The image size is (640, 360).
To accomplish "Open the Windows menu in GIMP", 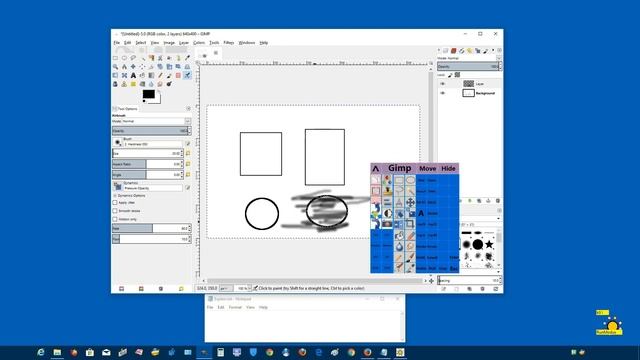I will [x=247, y=42].
